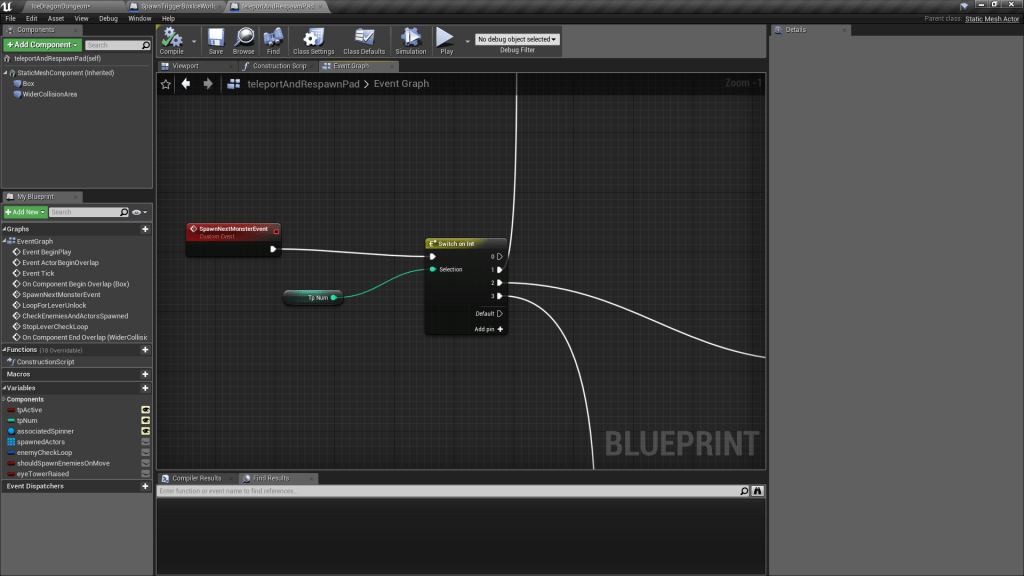Bookmark graph with the star icon
The width and height of the screenshot is (1024, 576).
coord(166,84)
